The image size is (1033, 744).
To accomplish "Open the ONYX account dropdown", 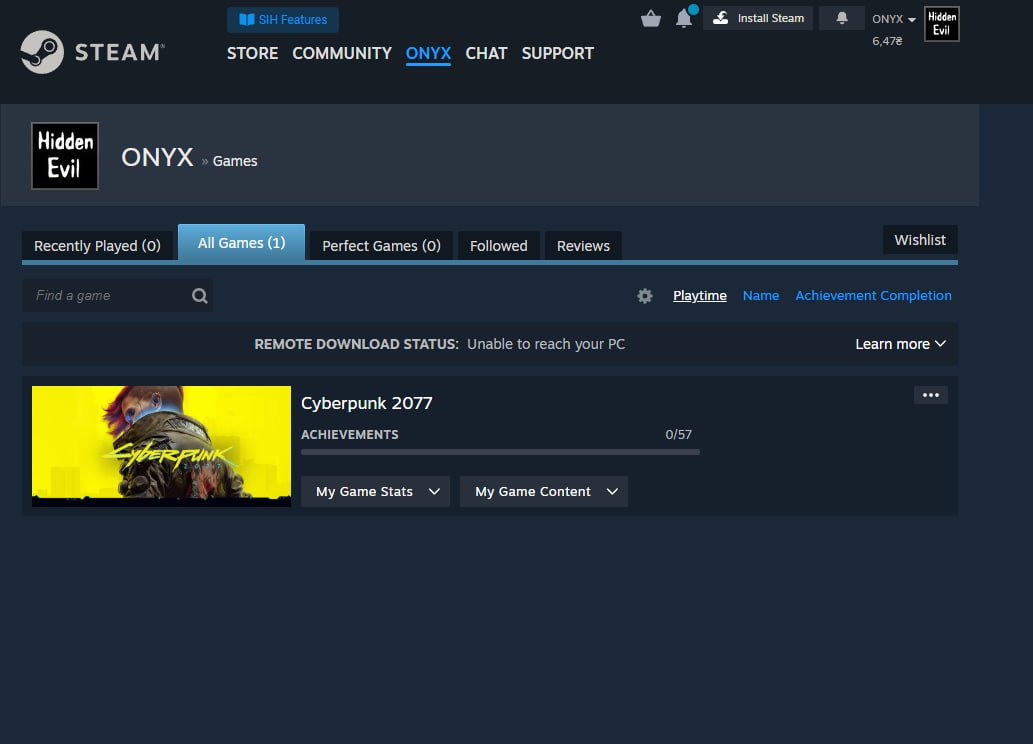I will click(893, 19).
